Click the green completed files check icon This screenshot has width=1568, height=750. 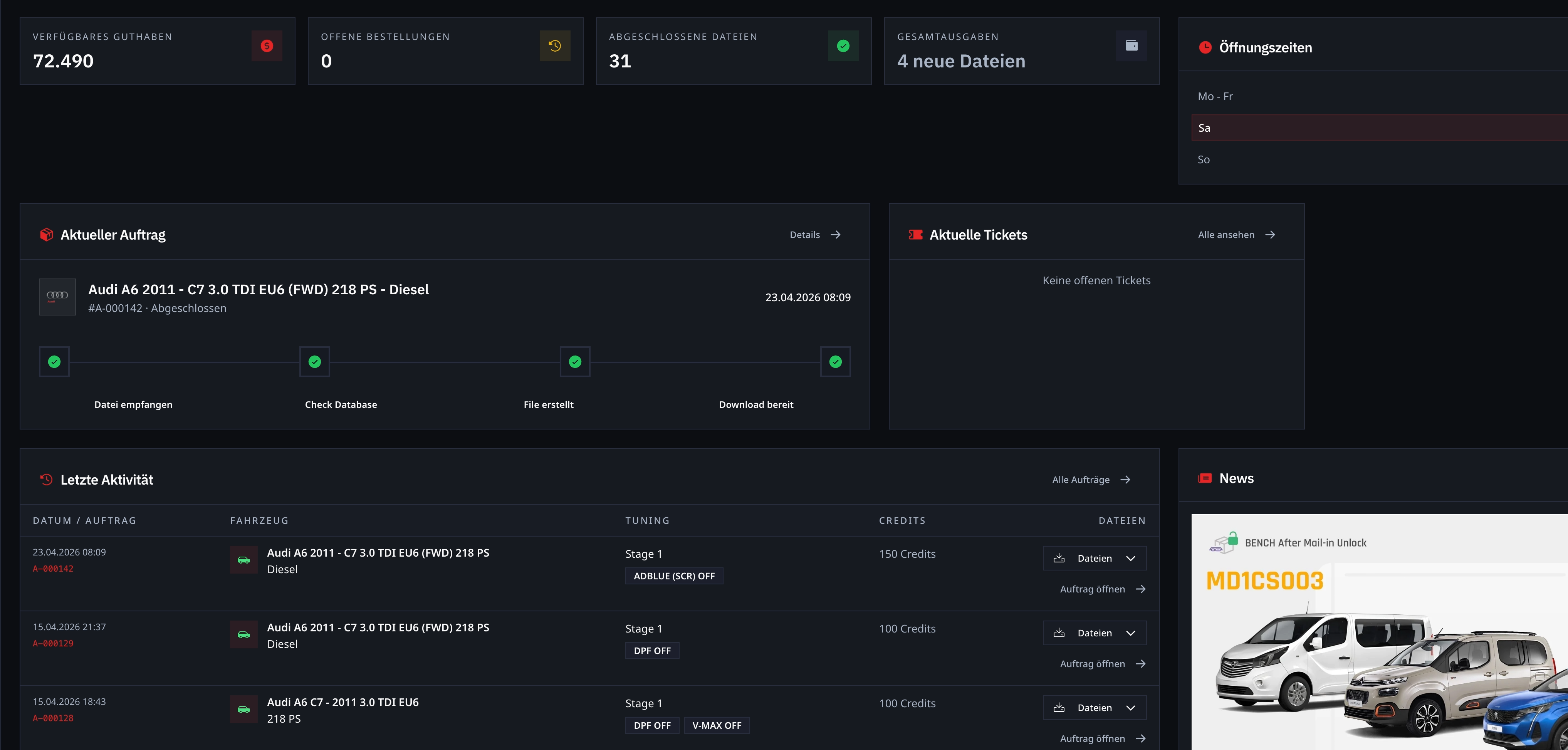[x=843, y=46]
